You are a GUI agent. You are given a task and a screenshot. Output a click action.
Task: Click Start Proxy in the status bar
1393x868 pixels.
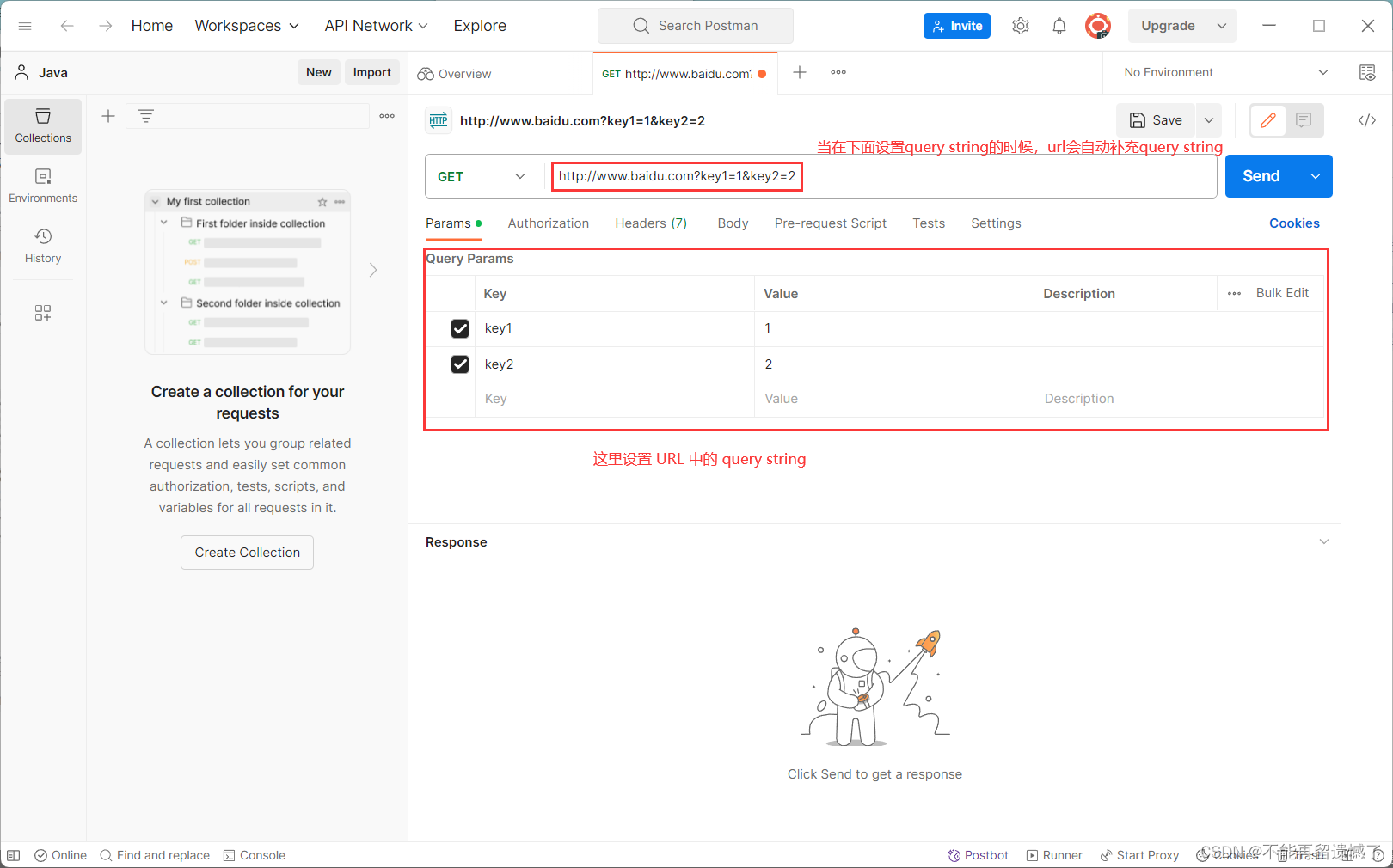(x=1139, y=855)
